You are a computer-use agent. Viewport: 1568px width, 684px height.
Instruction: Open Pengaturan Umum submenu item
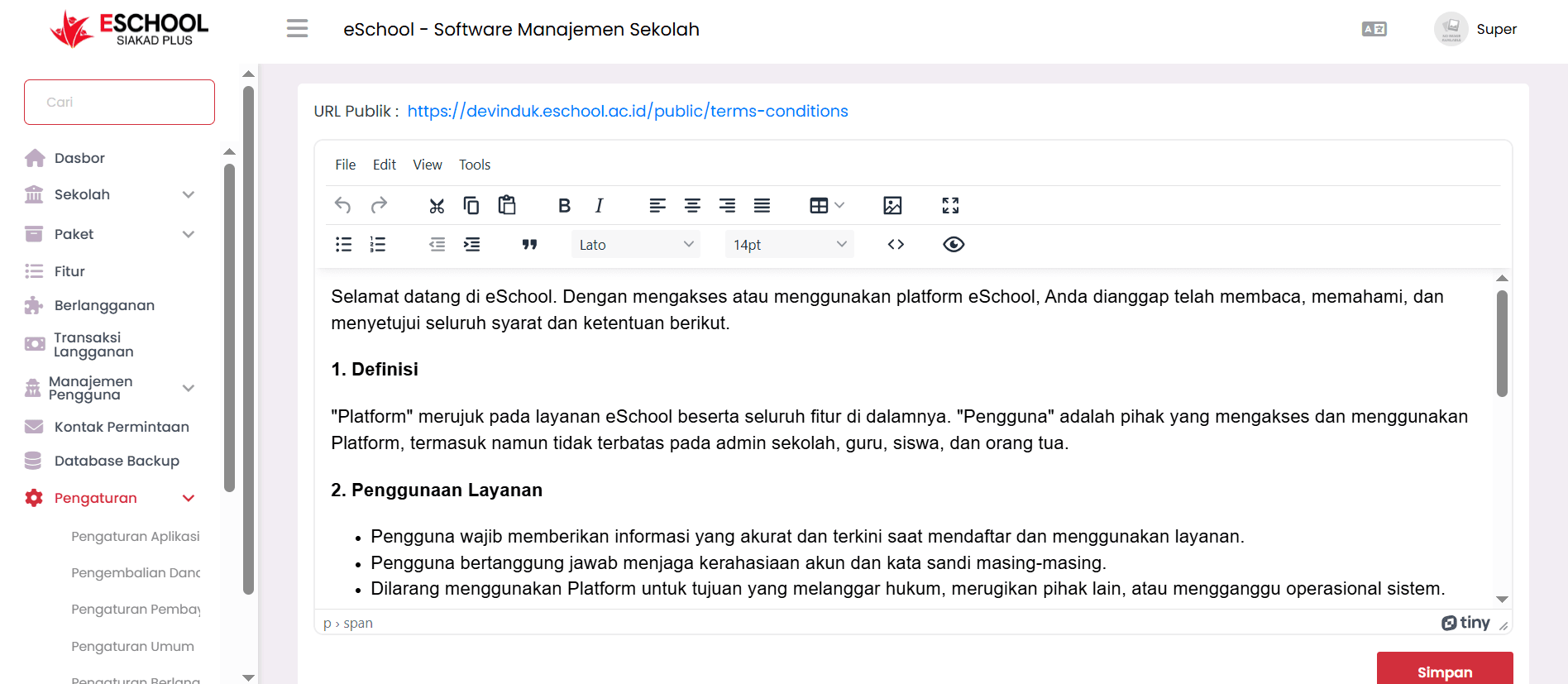(x=132, y=646)
